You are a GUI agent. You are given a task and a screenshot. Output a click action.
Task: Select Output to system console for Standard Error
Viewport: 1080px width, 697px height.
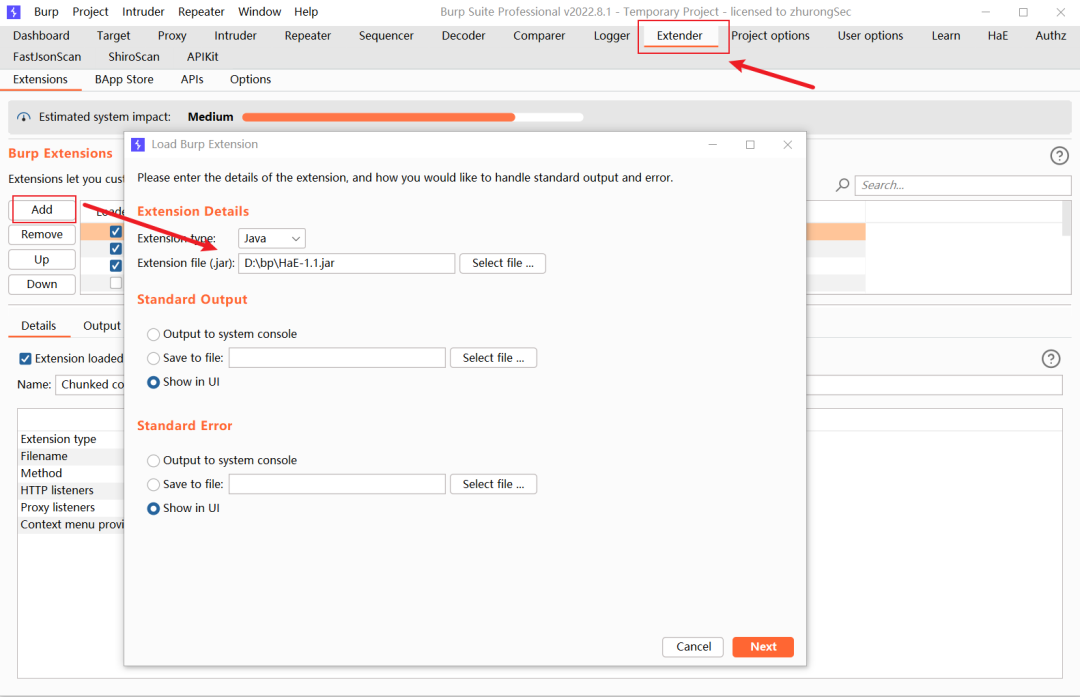(154, 460)
